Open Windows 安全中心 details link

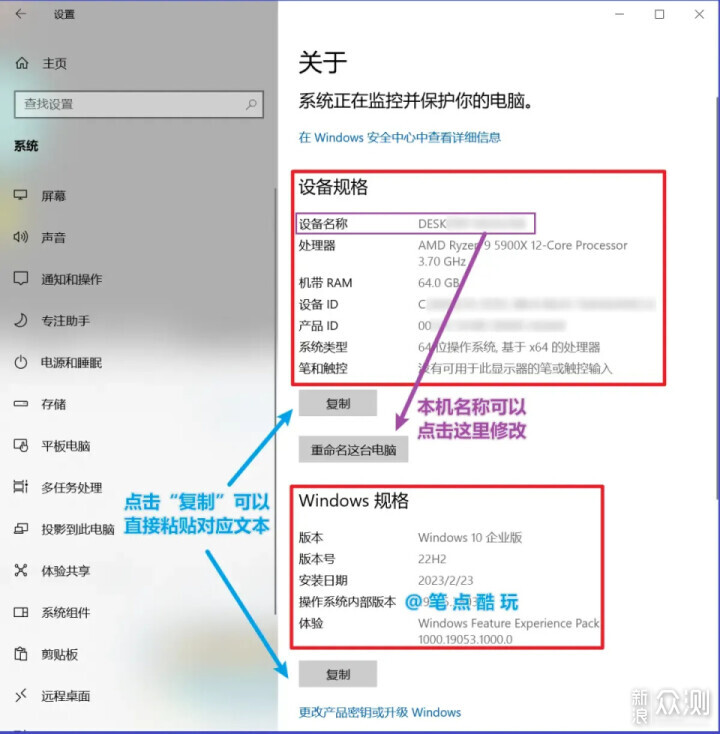pos(400,137)
